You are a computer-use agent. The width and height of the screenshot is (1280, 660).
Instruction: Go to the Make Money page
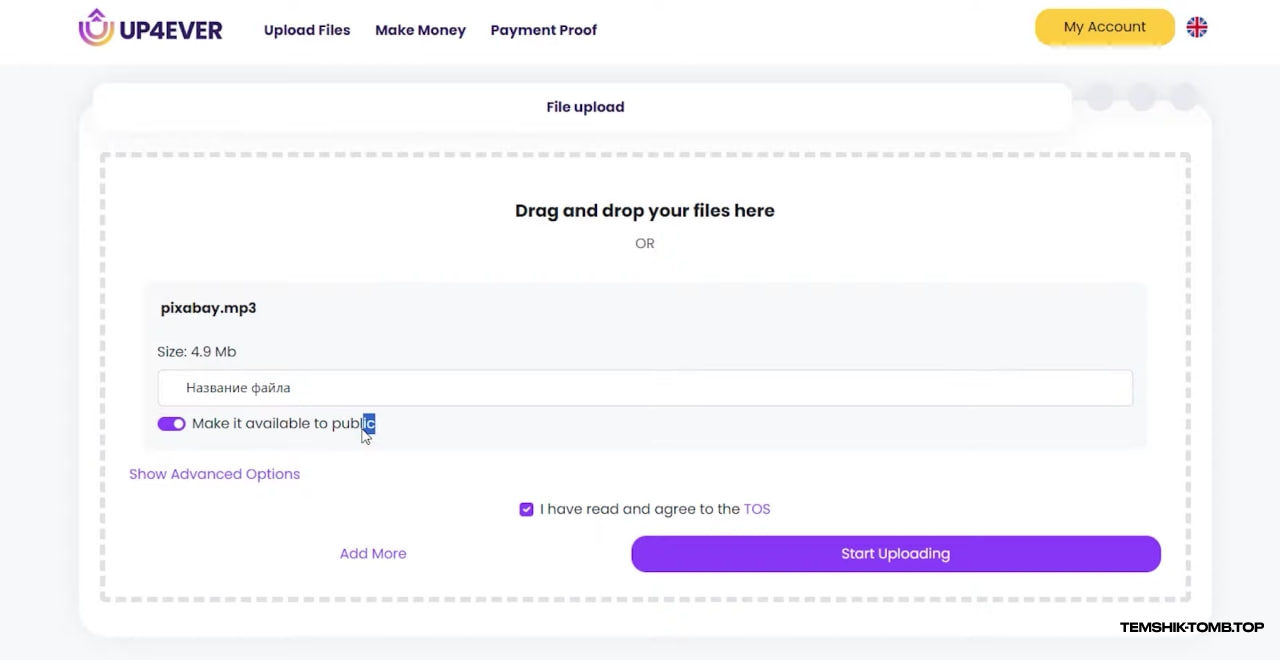(x=420, y=30)
